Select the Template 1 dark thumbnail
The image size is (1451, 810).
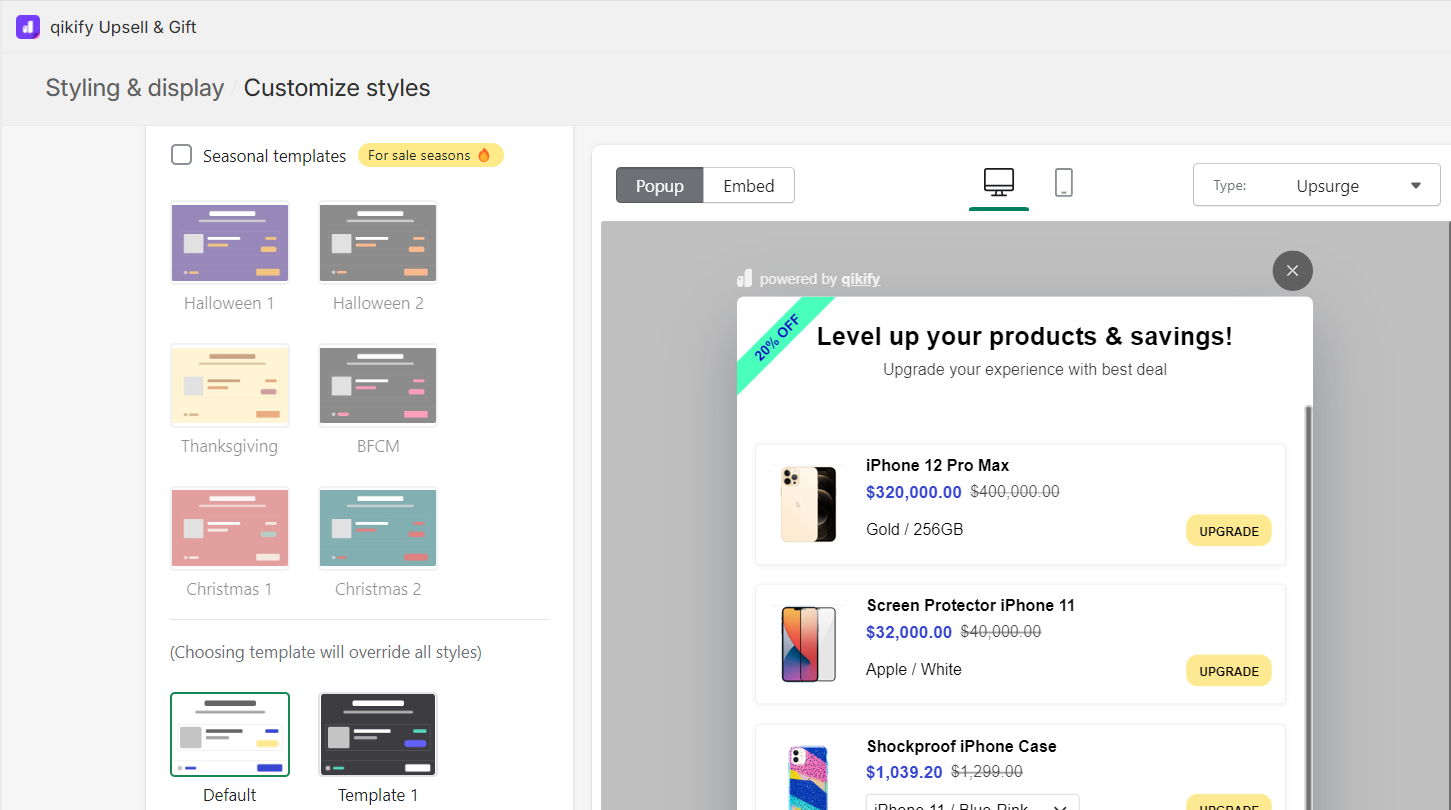pyautogui.click(x=378, y=734)
